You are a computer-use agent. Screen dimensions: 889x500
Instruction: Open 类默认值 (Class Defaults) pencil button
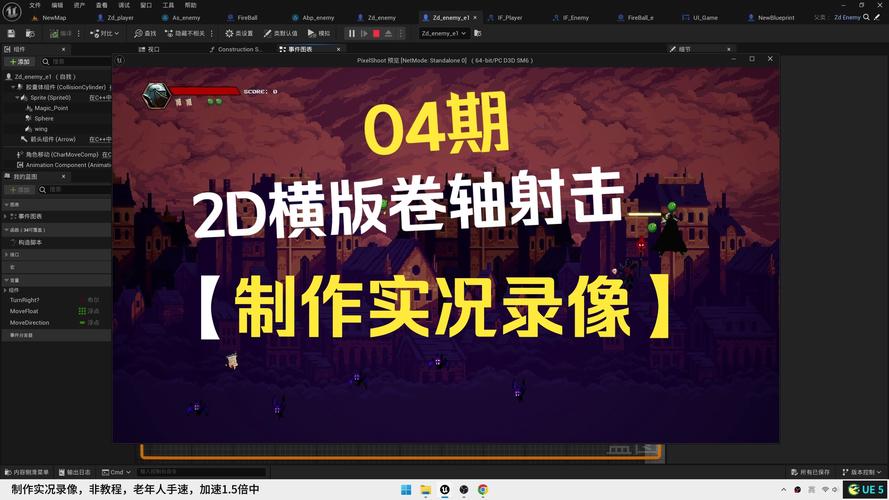coord(281,33)
